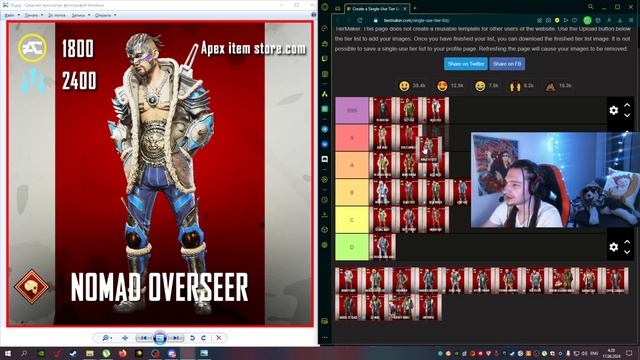The width and height of the screenshot is (640, 360).
Task: Go to previous image in Photo Viewer
Action: pyautogui.click(x=143, y=338)
